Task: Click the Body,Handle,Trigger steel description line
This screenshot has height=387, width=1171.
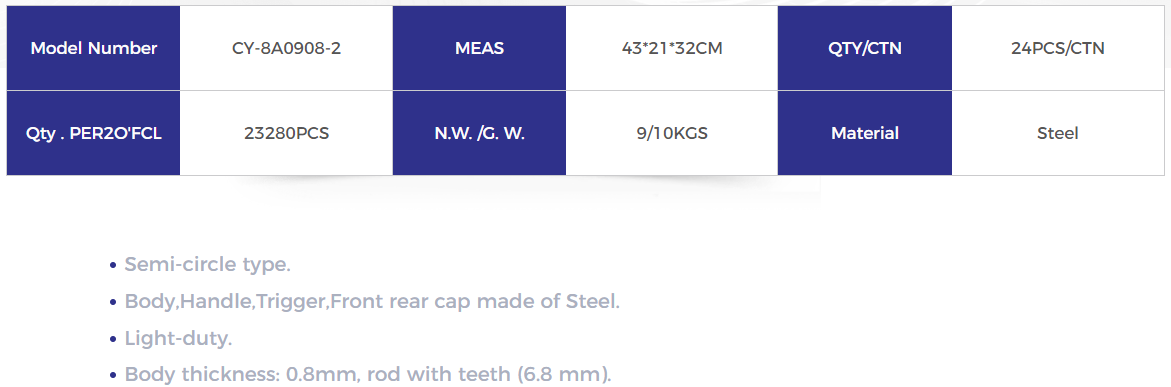Action: click(x=372, y=302)
